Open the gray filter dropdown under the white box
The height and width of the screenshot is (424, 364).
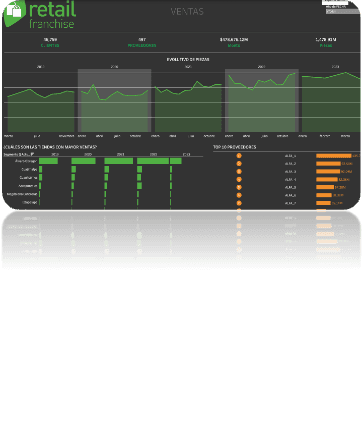point(343,11)
